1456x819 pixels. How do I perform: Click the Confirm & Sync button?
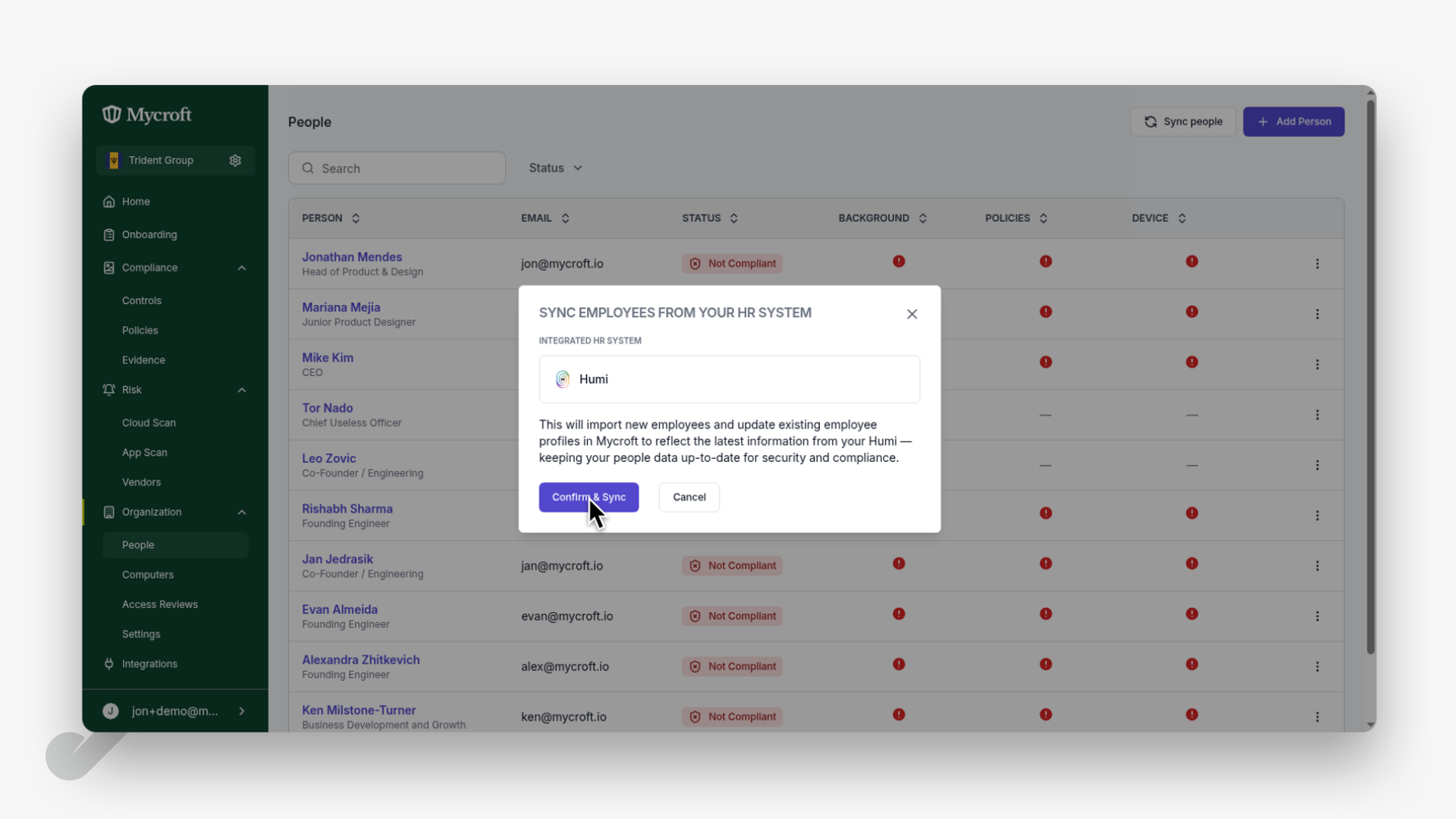pyautogui.click(x=589, y=497)
